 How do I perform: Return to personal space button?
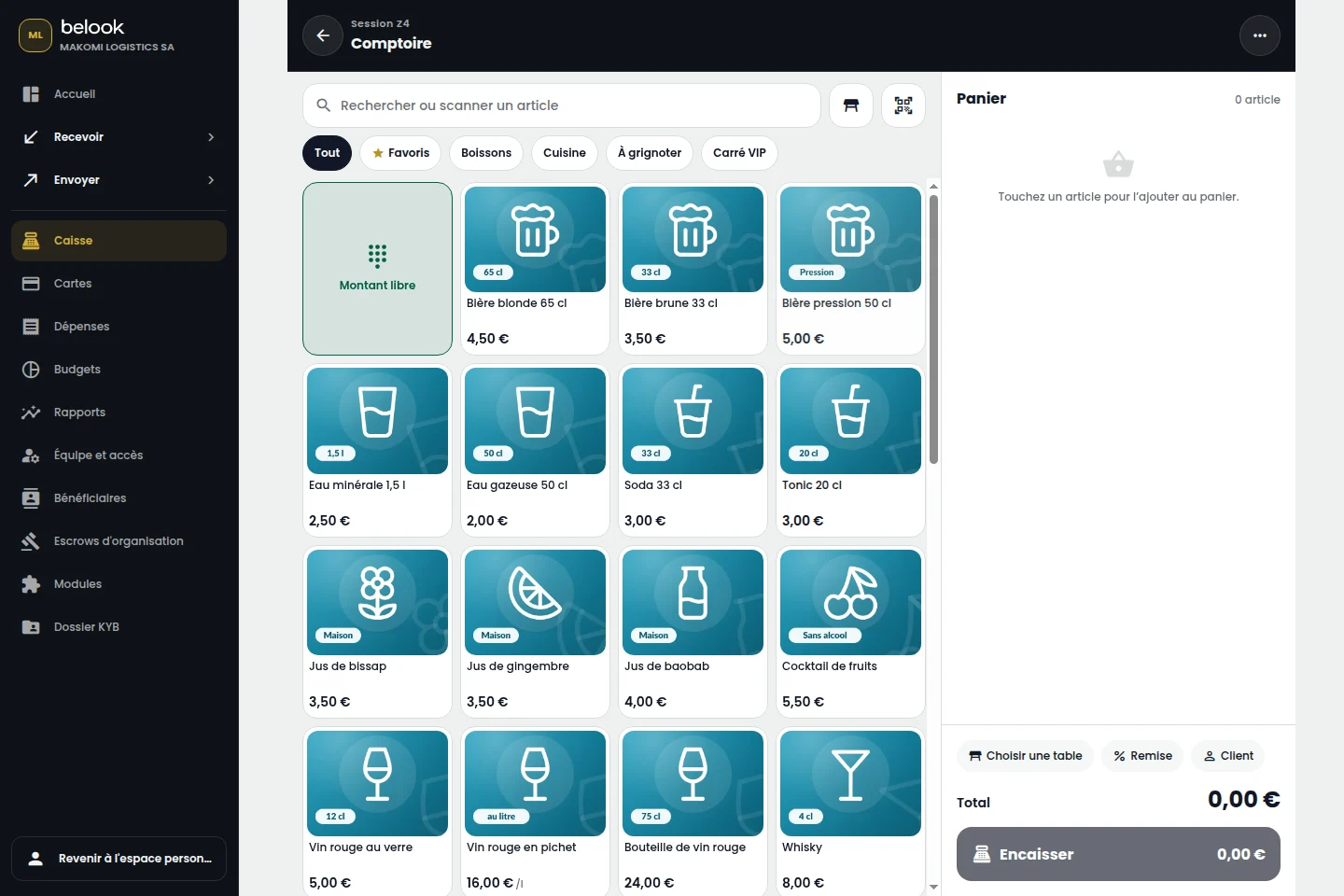tap(119, 859)
